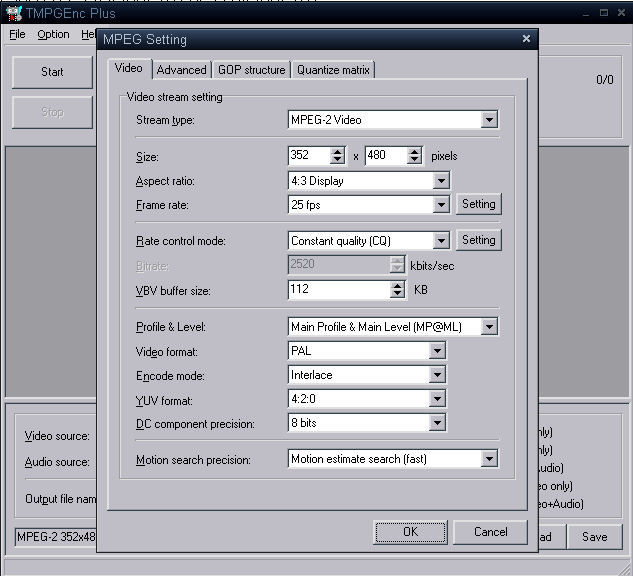Screen dimensions: 633x576
Task: Expand the Motion search precision dropdown
Action: click(x=489, y=459)
